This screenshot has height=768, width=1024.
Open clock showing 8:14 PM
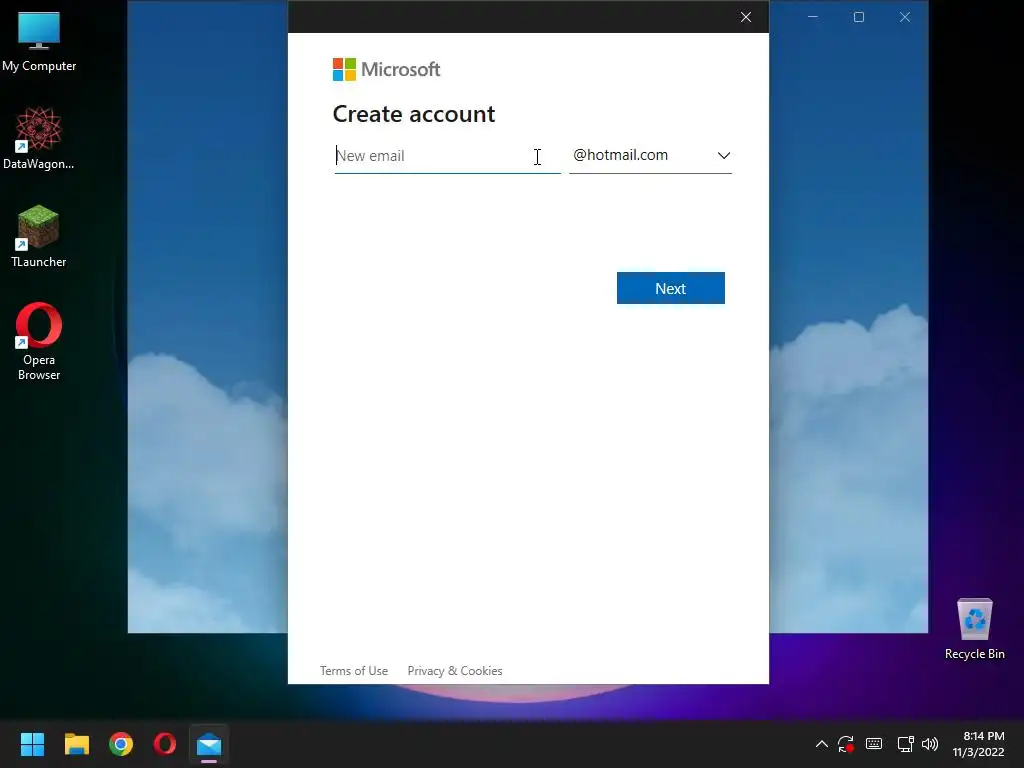978,744
